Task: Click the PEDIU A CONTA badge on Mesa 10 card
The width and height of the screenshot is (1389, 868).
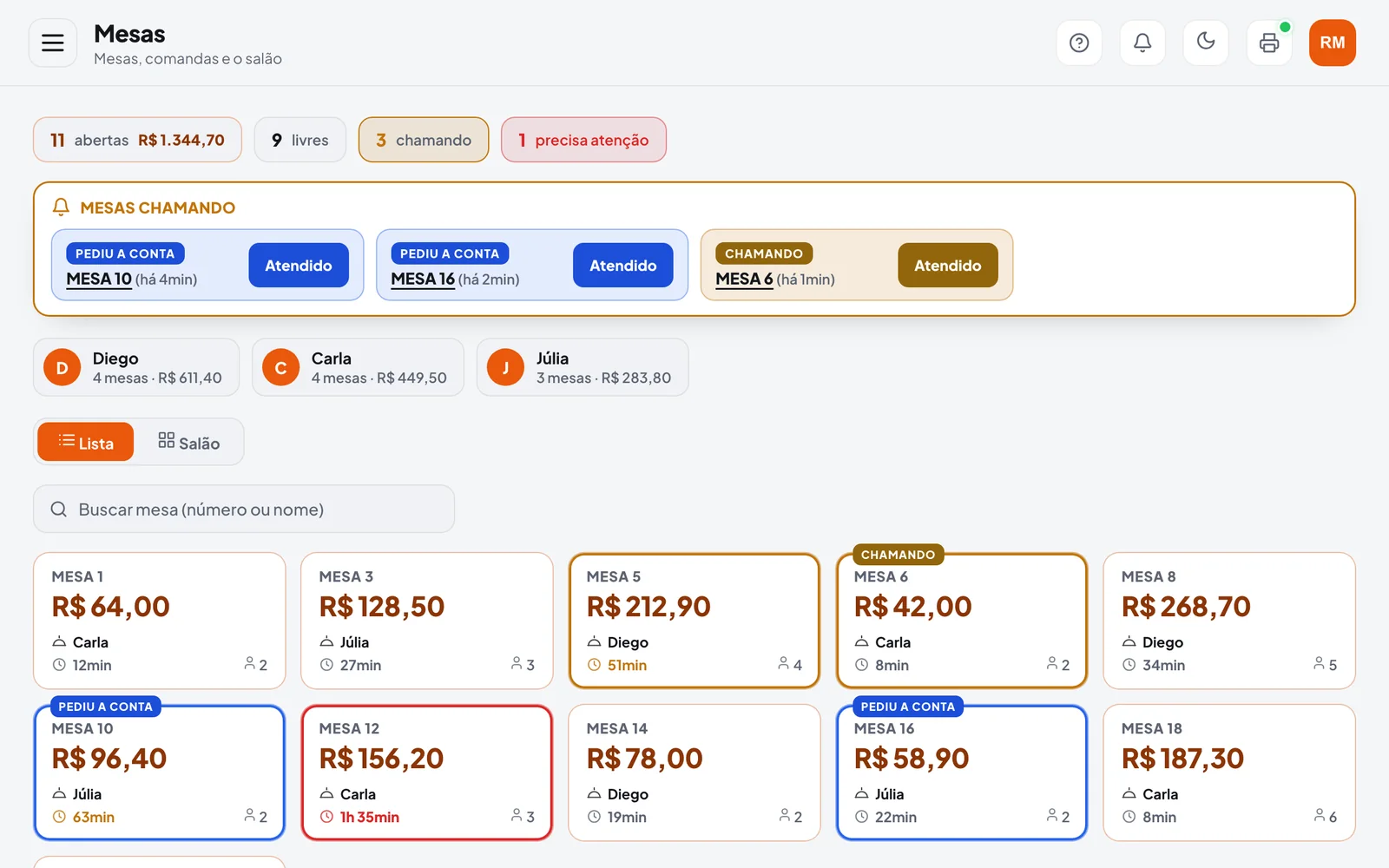Action: (106, 707)
